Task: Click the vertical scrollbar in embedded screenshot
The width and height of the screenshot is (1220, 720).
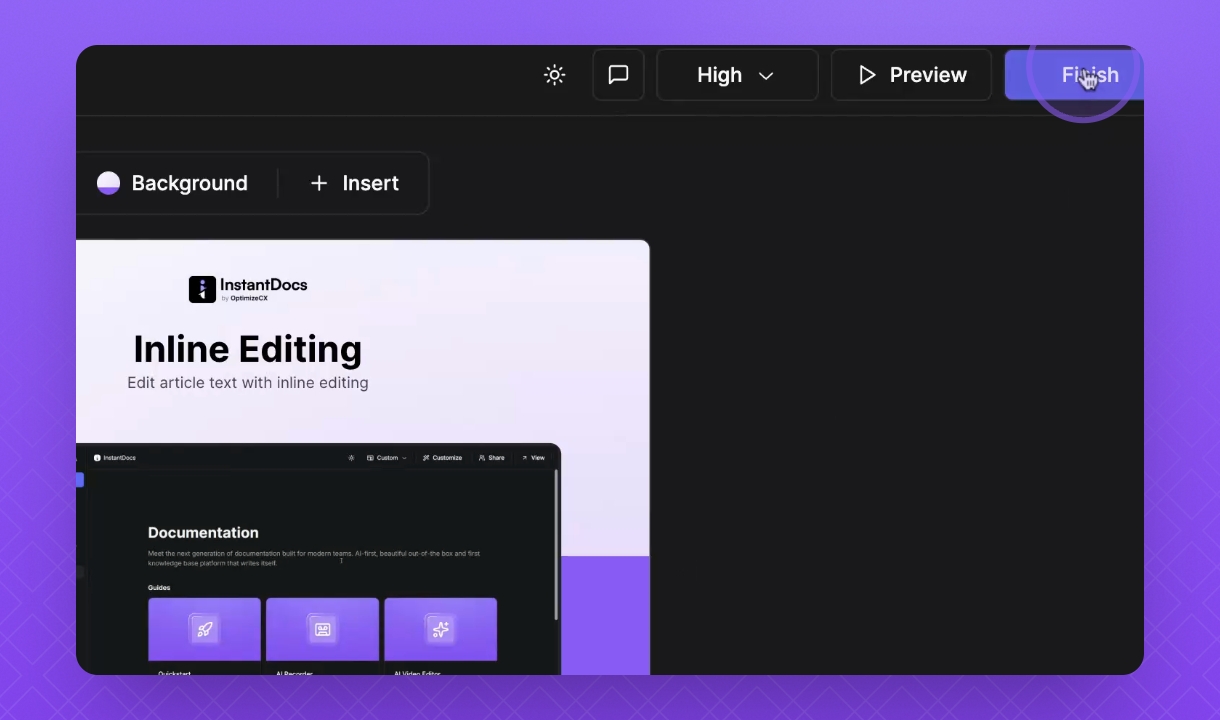Action: [555, 545]
